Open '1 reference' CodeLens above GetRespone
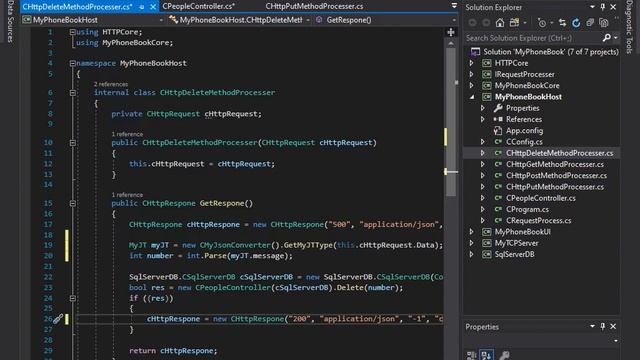This screenshot has height=360, width=640. click(127, 195)
